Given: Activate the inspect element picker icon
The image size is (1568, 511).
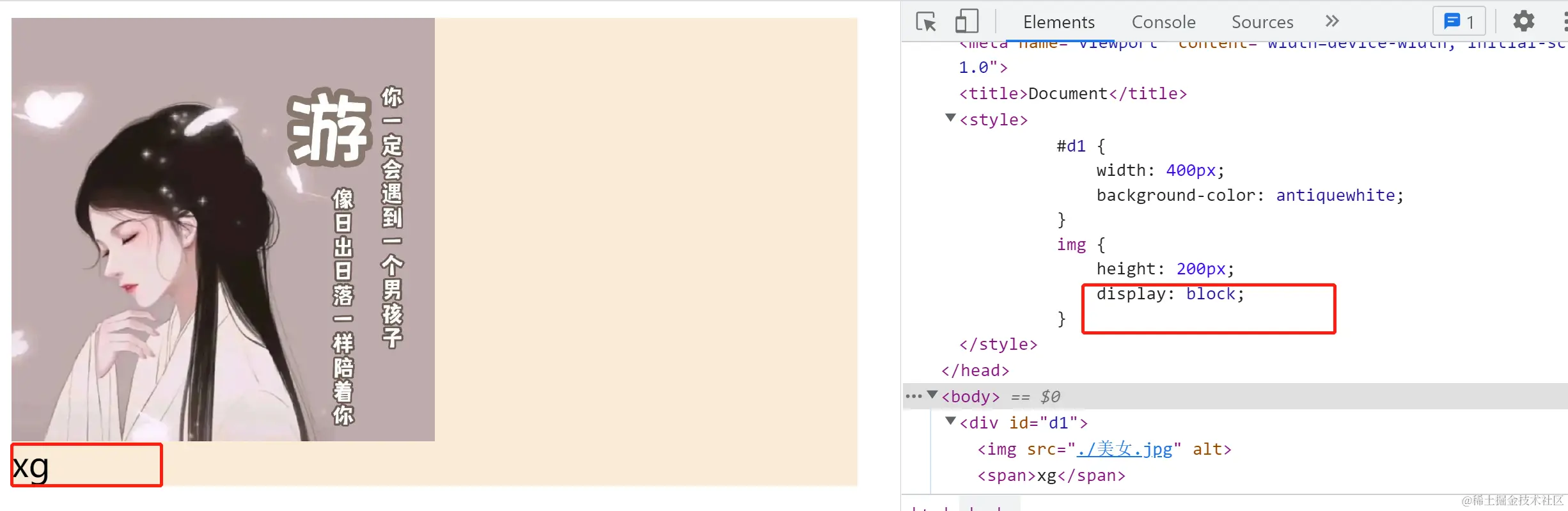Looking at the screenshot, I should [x=926, y=22].
